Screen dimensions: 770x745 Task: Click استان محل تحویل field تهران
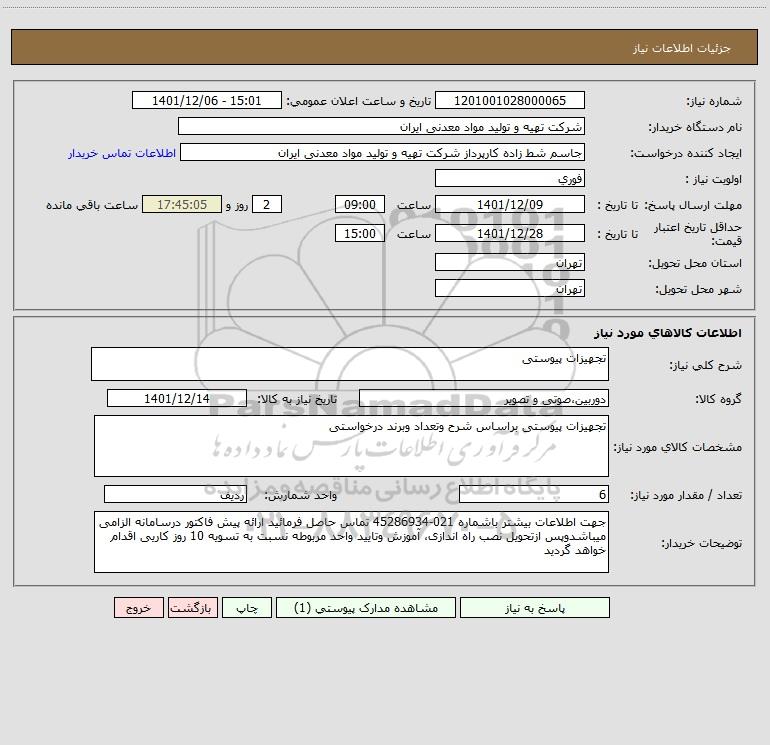[x=510, y=262]
